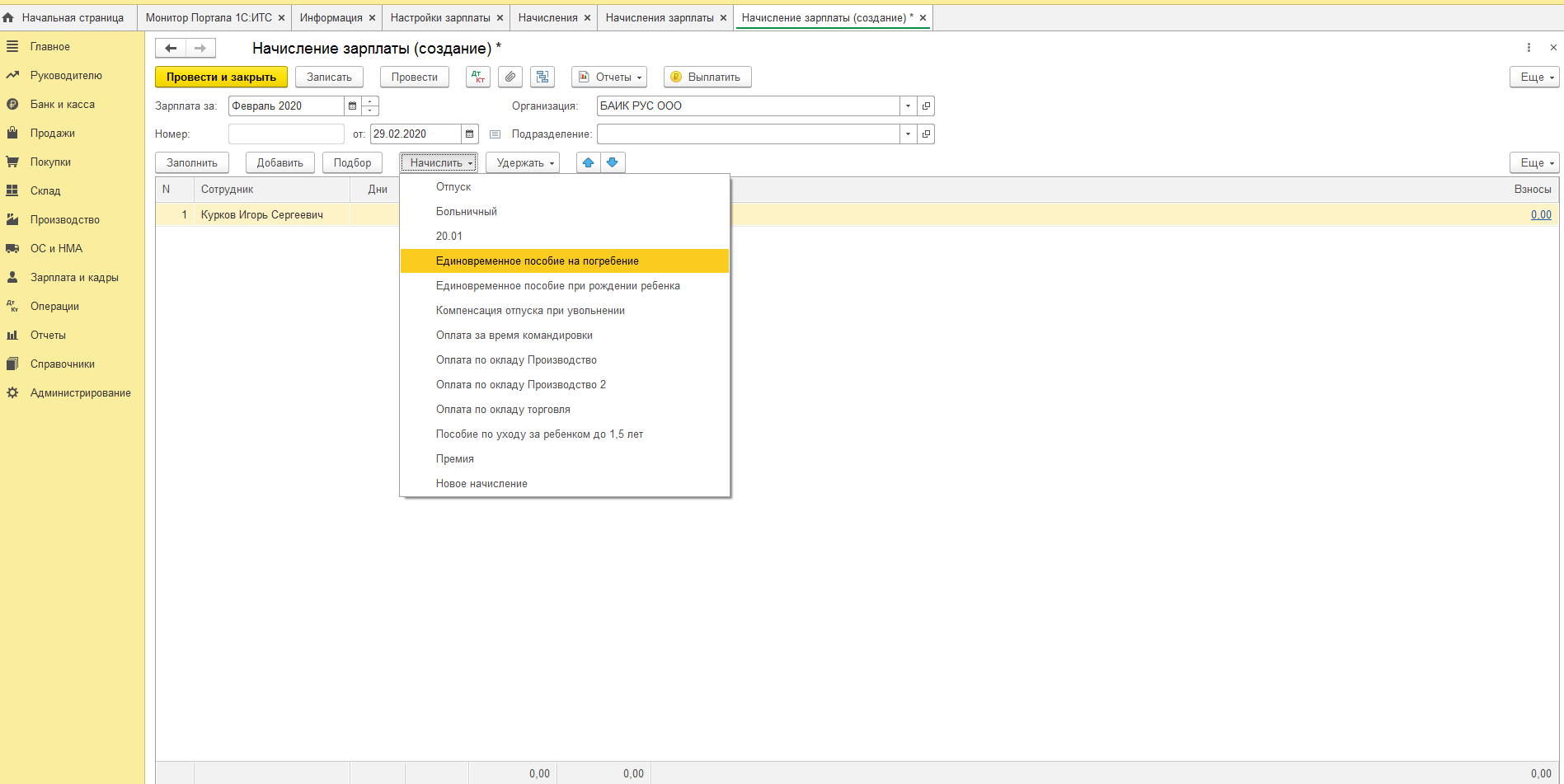Click the back navigation arrow
Screen dimensions: 1564x784
[171, 48]
